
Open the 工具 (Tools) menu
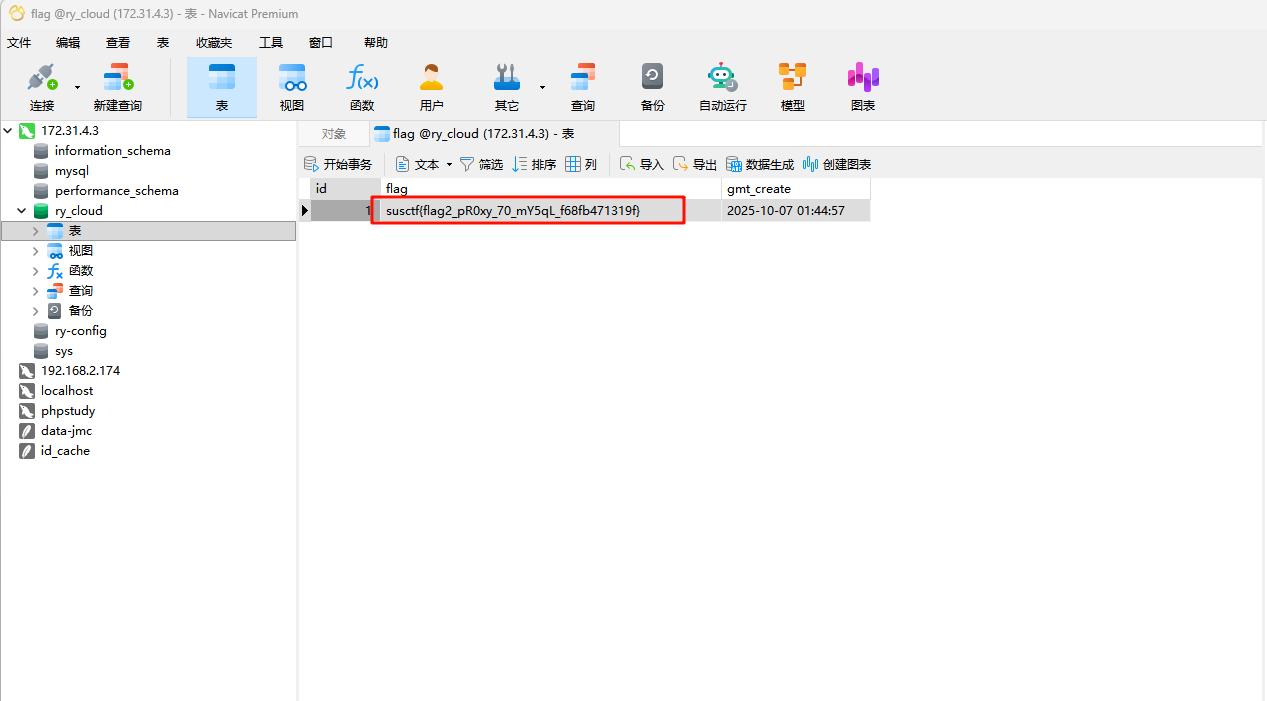(x=271, y=43)
